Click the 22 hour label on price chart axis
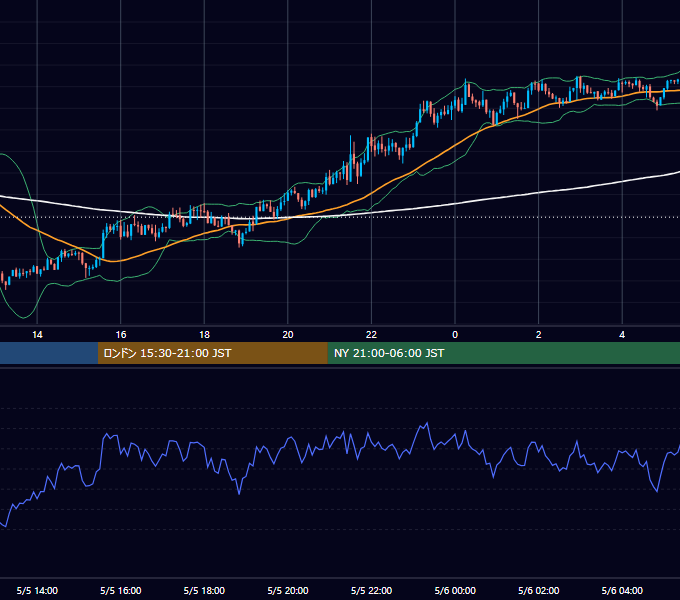 pos(371,335)
